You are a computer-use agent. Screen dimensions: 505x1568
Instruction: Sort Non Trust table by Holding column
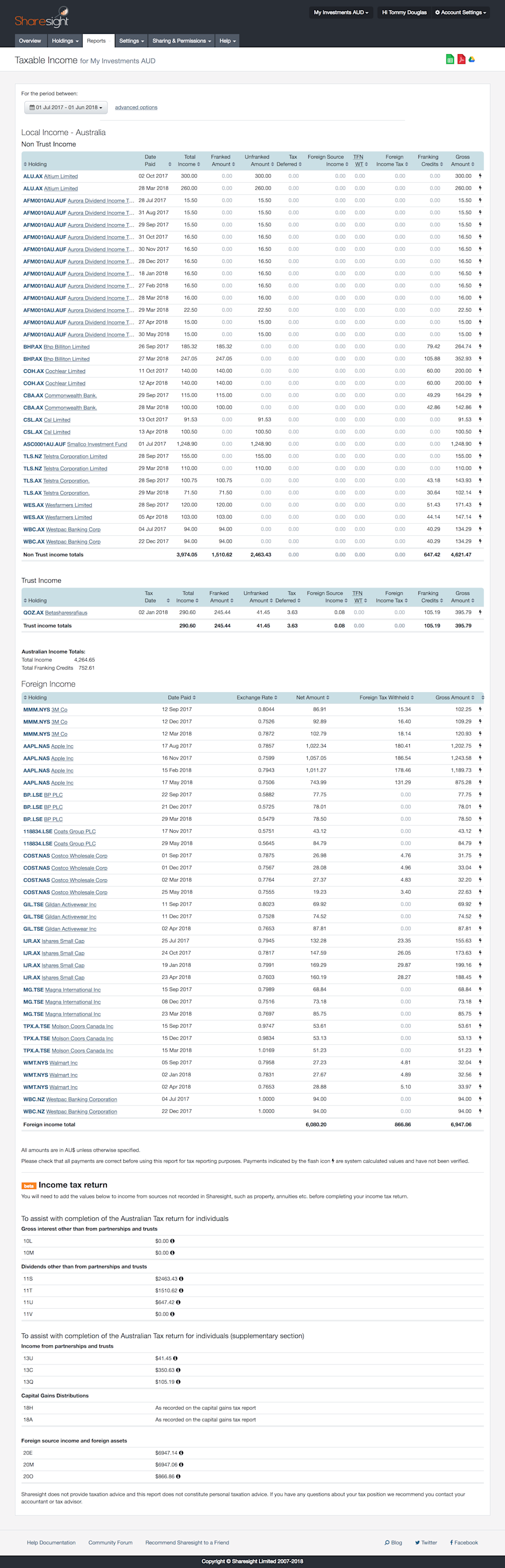[35, 164]
